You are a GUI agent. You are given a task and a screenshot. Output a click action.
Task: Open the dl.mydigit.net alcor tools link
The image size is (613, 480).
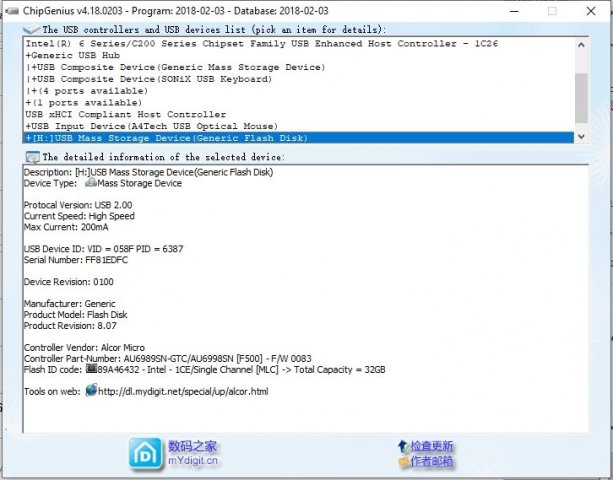(x=185, y=391)
